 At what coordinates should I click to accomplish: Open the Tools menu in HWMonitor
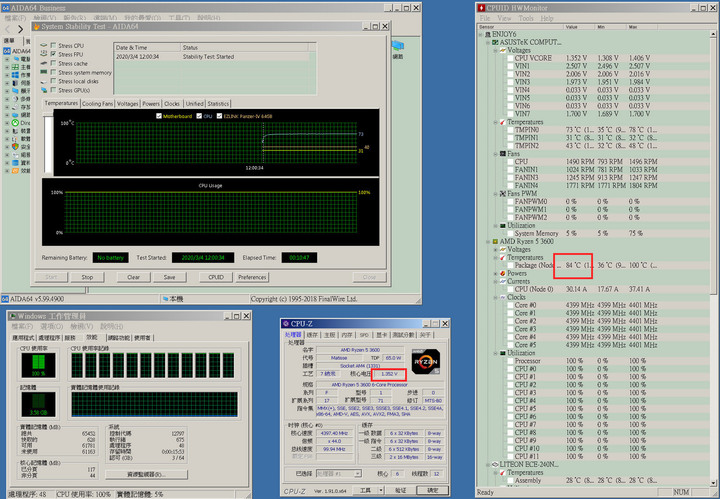point(526,18)
